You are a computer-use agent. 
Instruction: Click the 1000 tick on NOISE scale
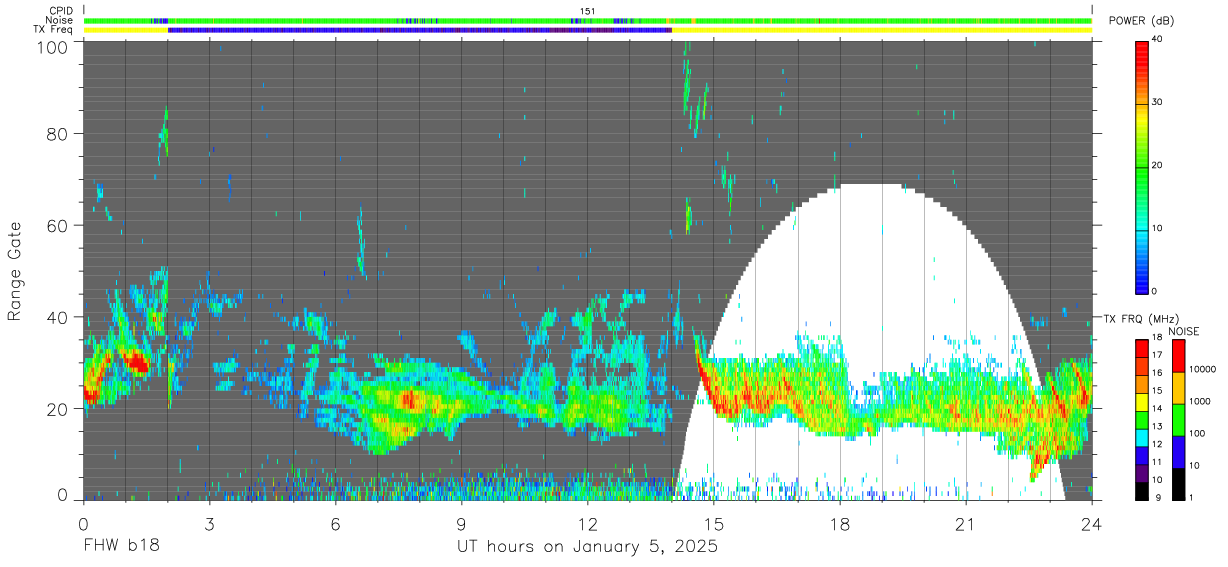pyautogui.click(x=1198, y=401)
